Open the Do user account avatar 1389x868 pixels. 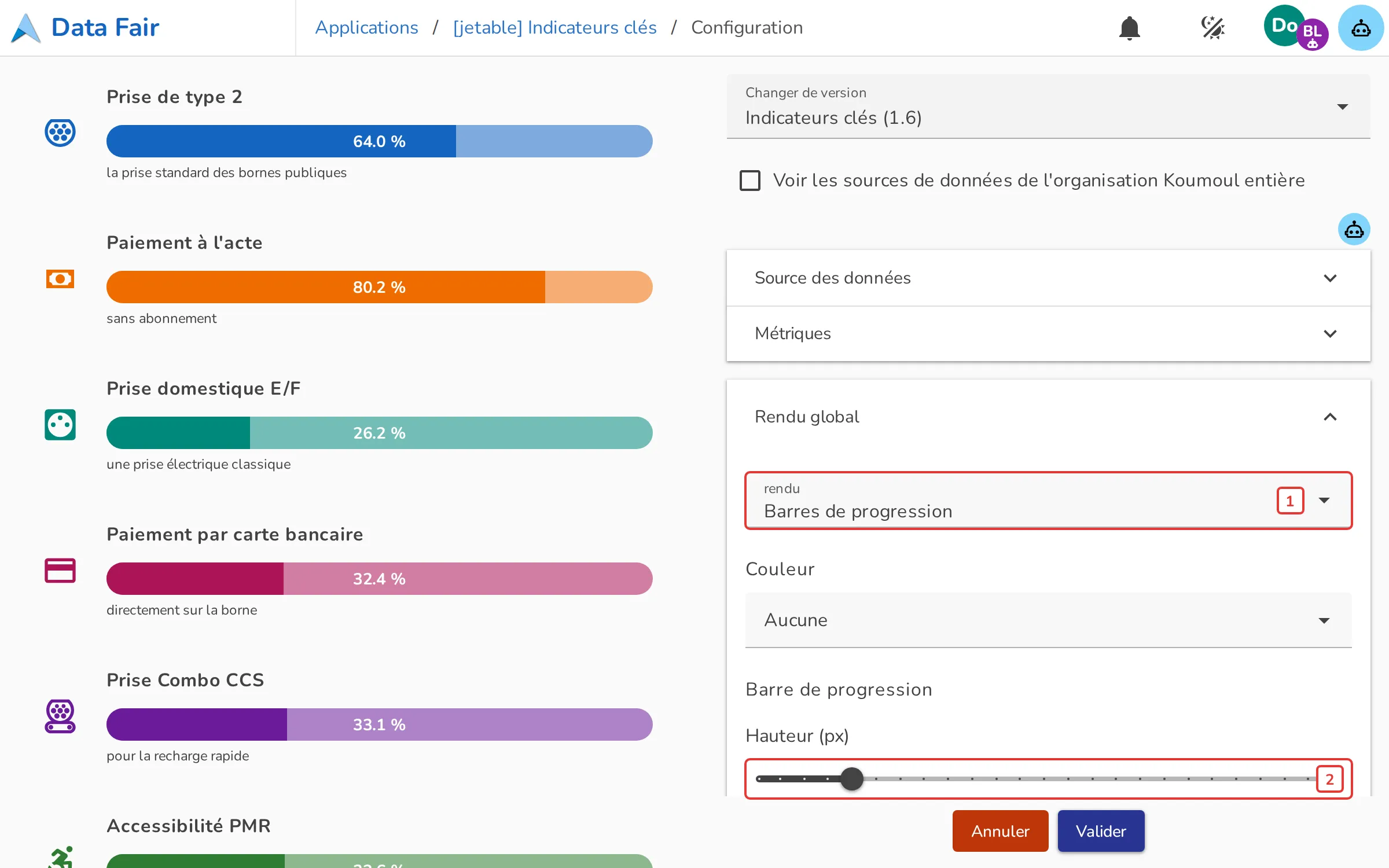coord(1283,25)
